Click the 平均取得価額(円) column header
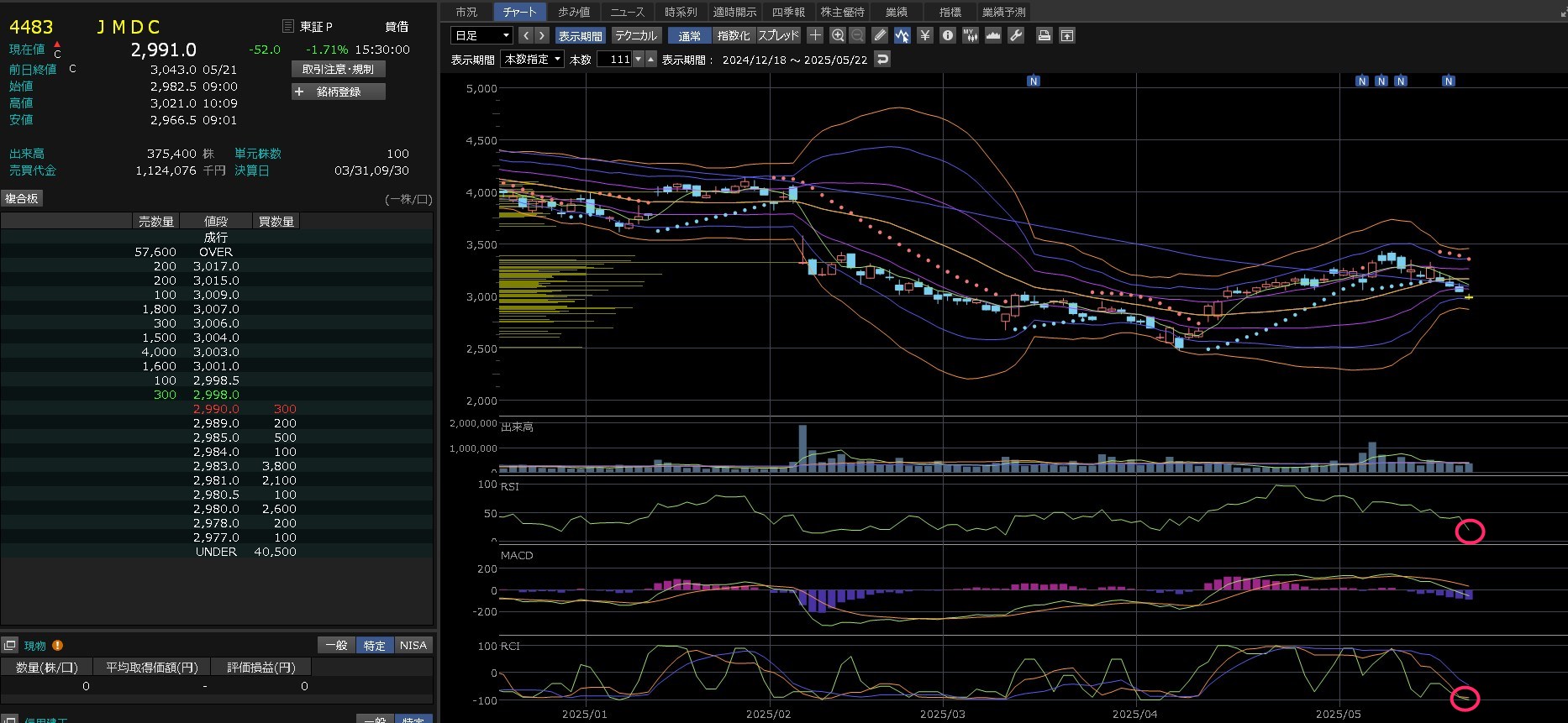Screen dimensions: 1568x723 click(152, 667)
